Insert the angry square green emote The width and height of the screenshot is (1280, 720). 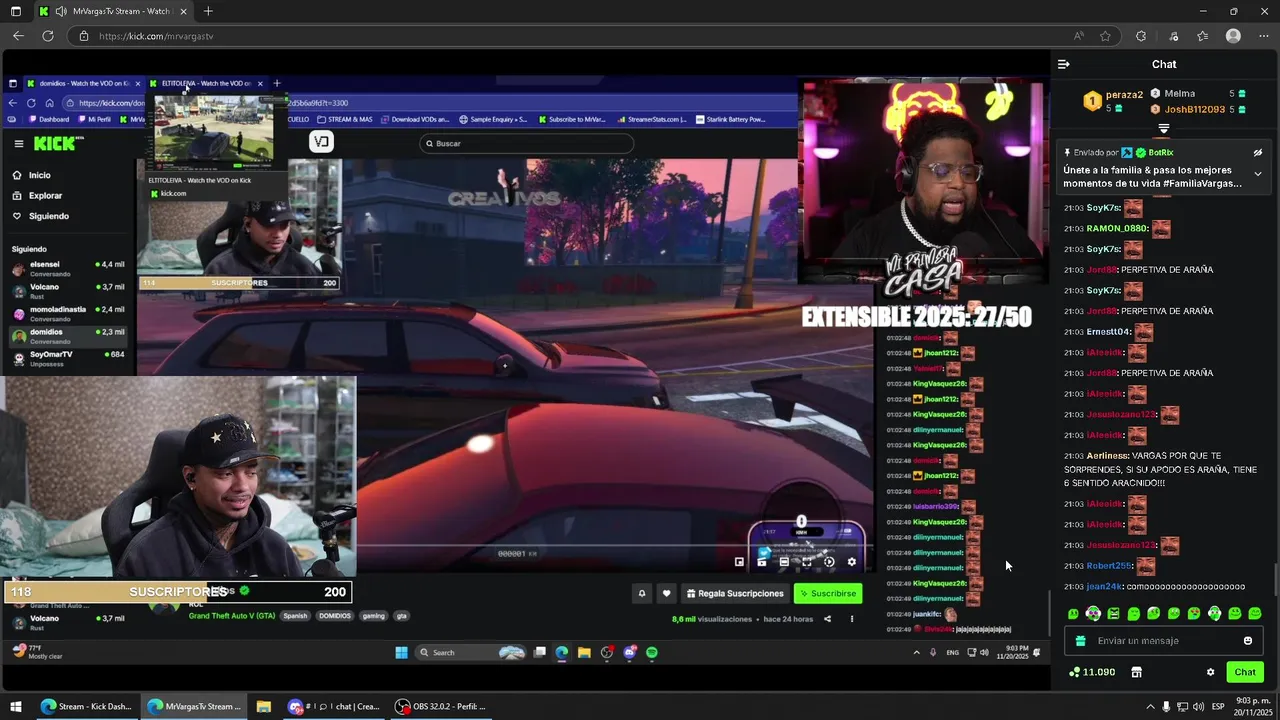click(1113, 613)
